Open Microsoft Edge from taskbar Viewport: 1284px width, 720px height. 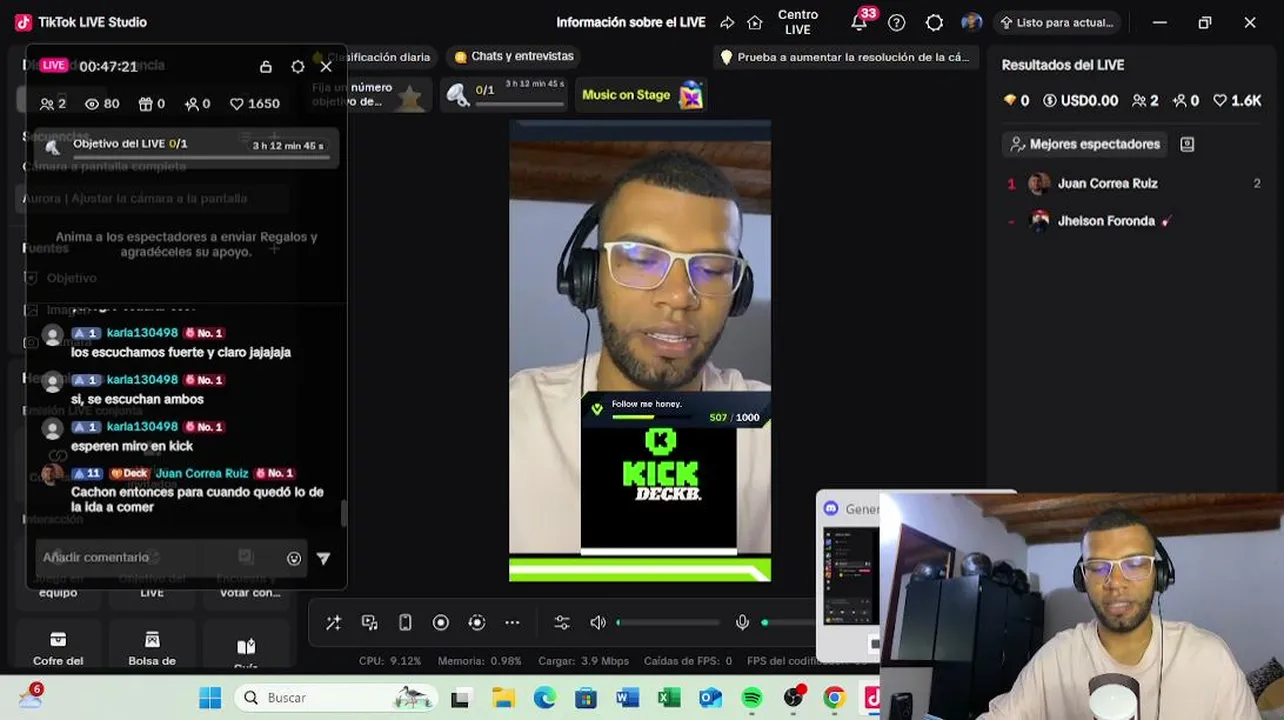(544, 698)
